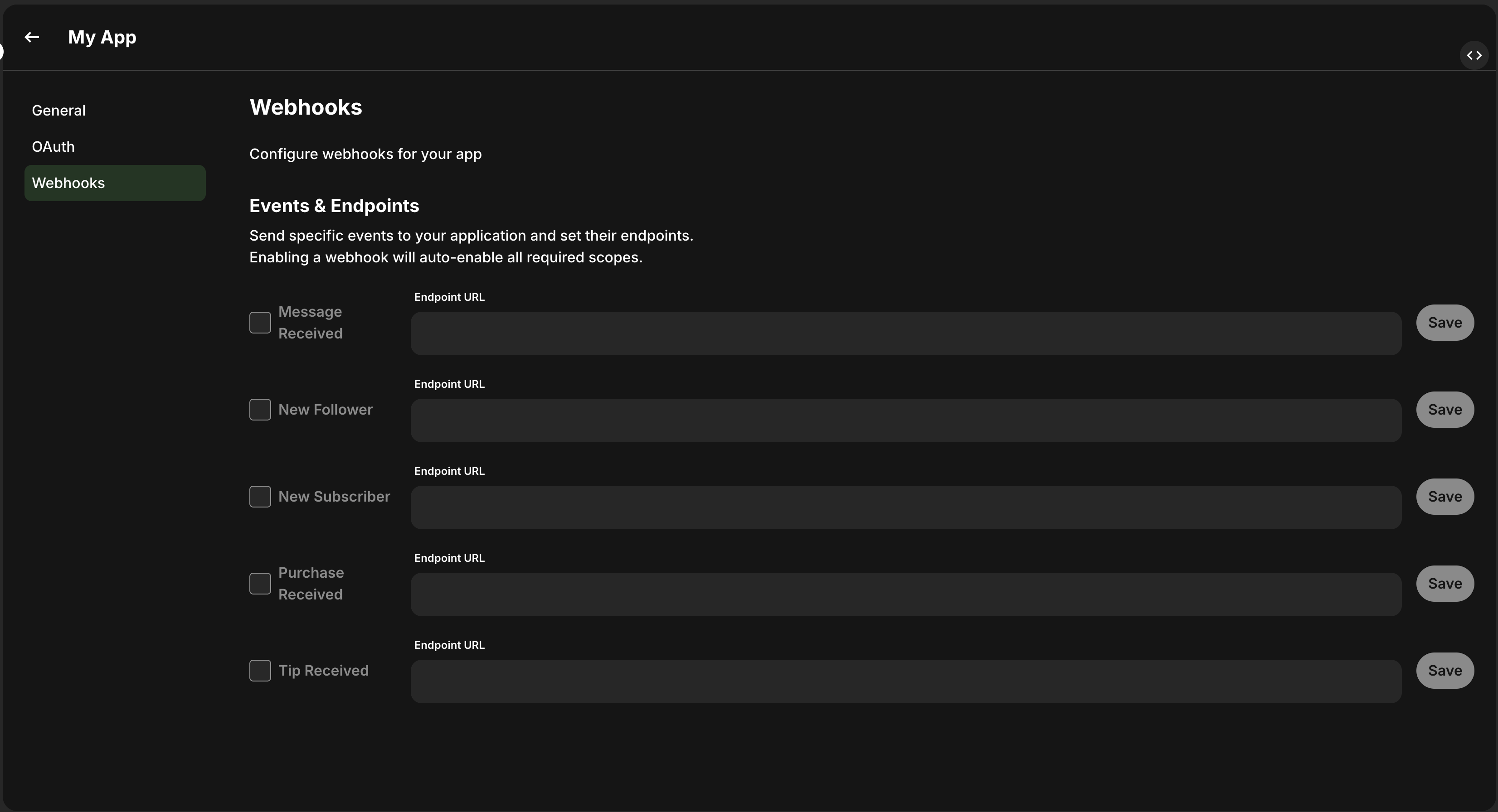This screenshot has width=1498, height=812.
Task: Enable the Purchase Received webhook
Action: tap(260, 584)
